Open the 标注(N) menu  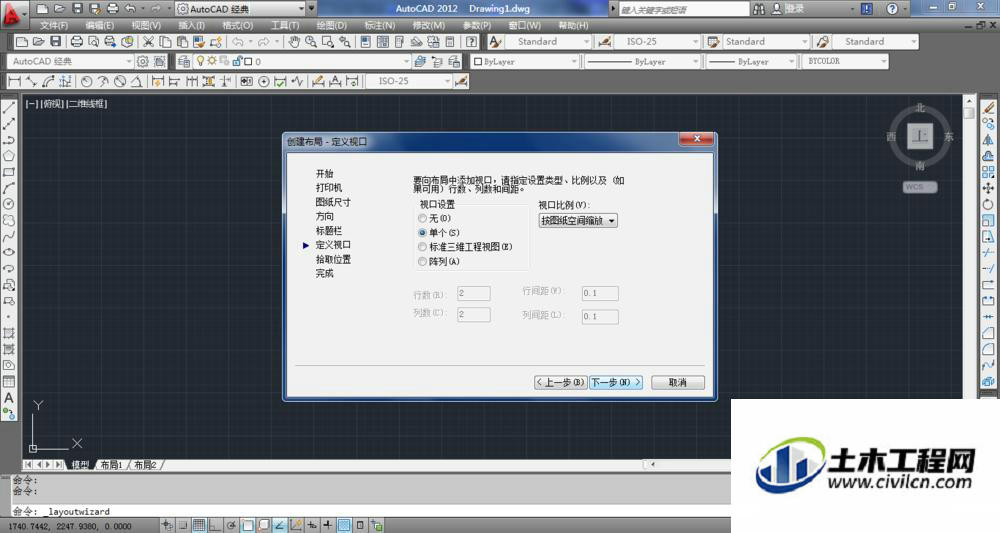click(379, 26)
